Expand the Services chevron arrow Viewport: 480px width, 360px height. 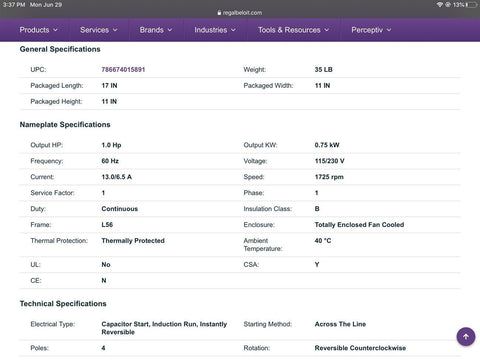115,30
